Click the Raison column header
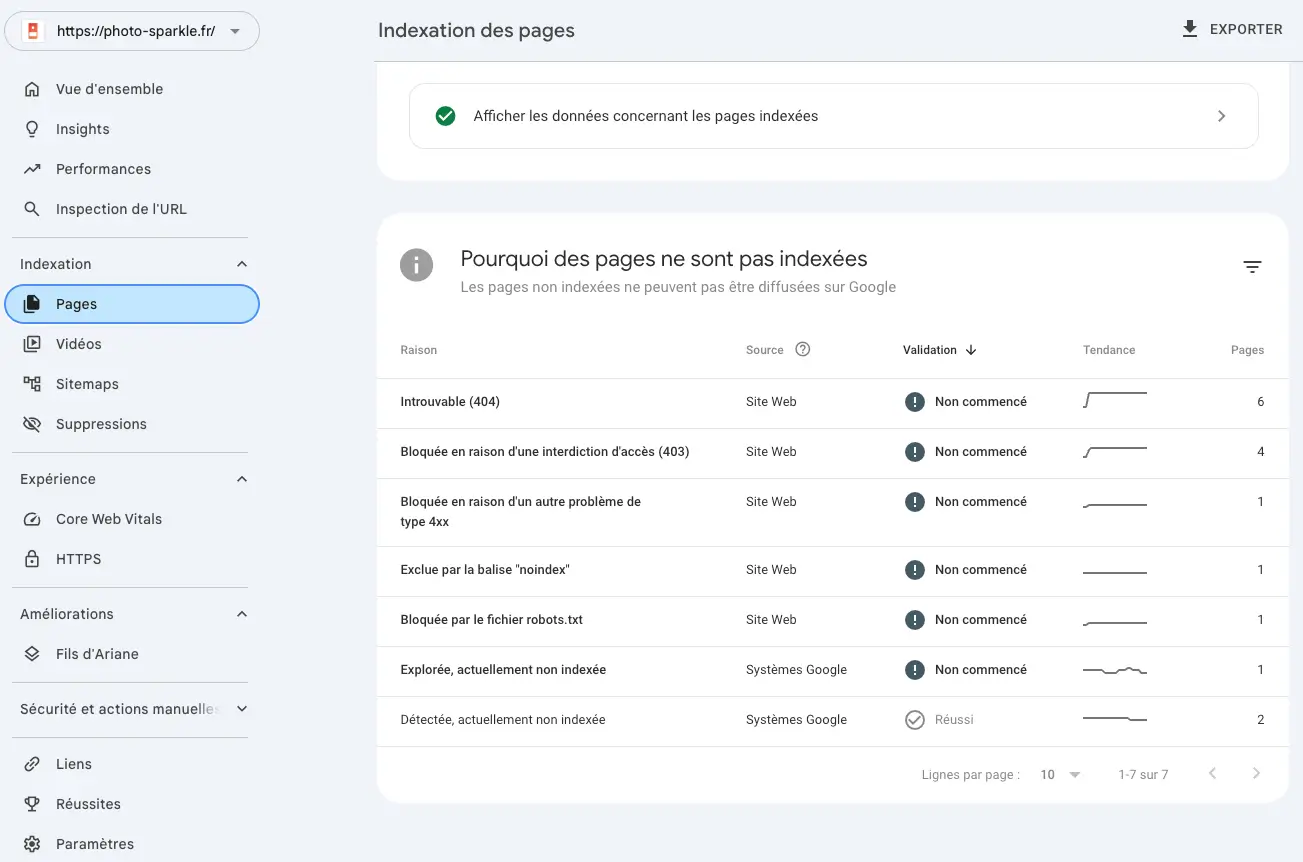The width and height of the screenshot is (1303, 862). [418, 350]
